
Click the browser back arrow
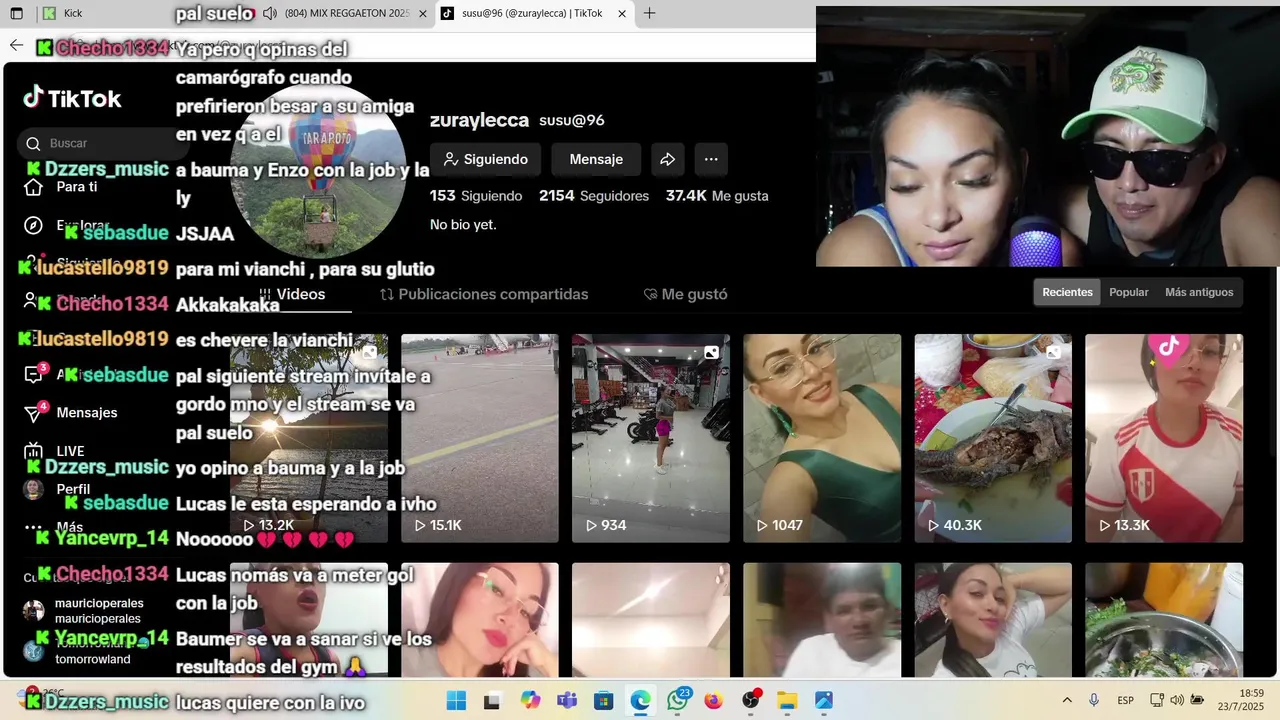[x=16, y=45]
